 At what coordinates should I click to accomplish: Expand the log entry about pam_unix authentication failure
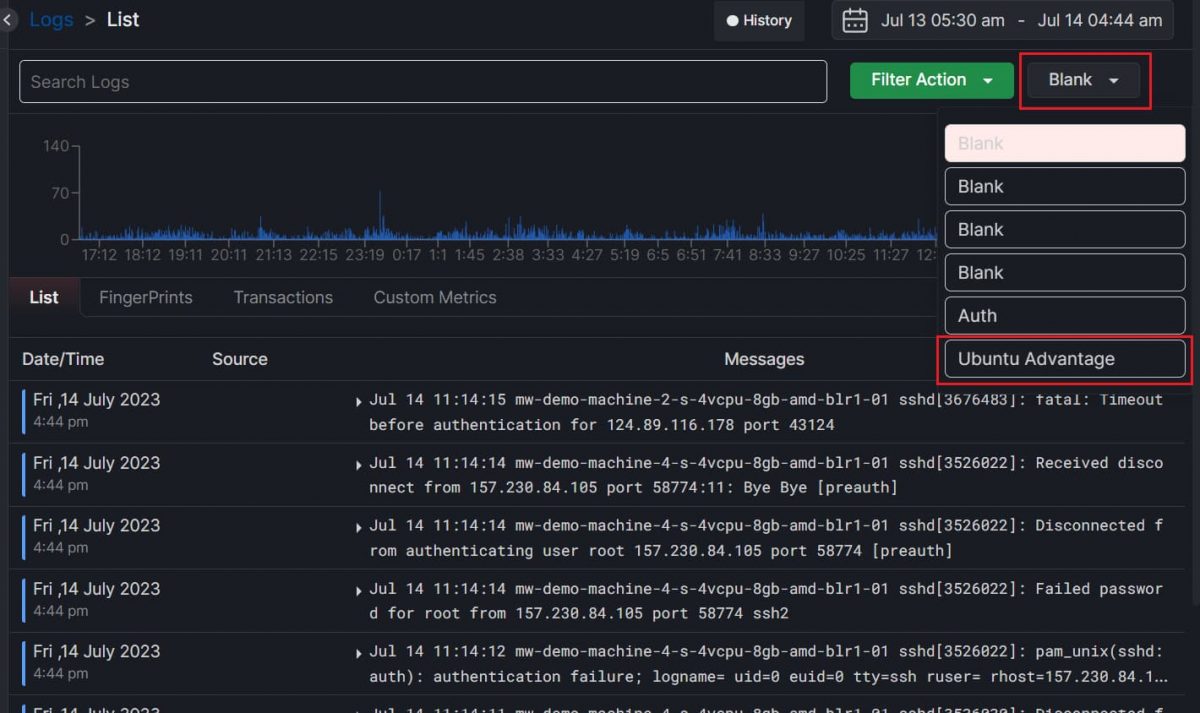pyautogui.click(x=358, y=651)
